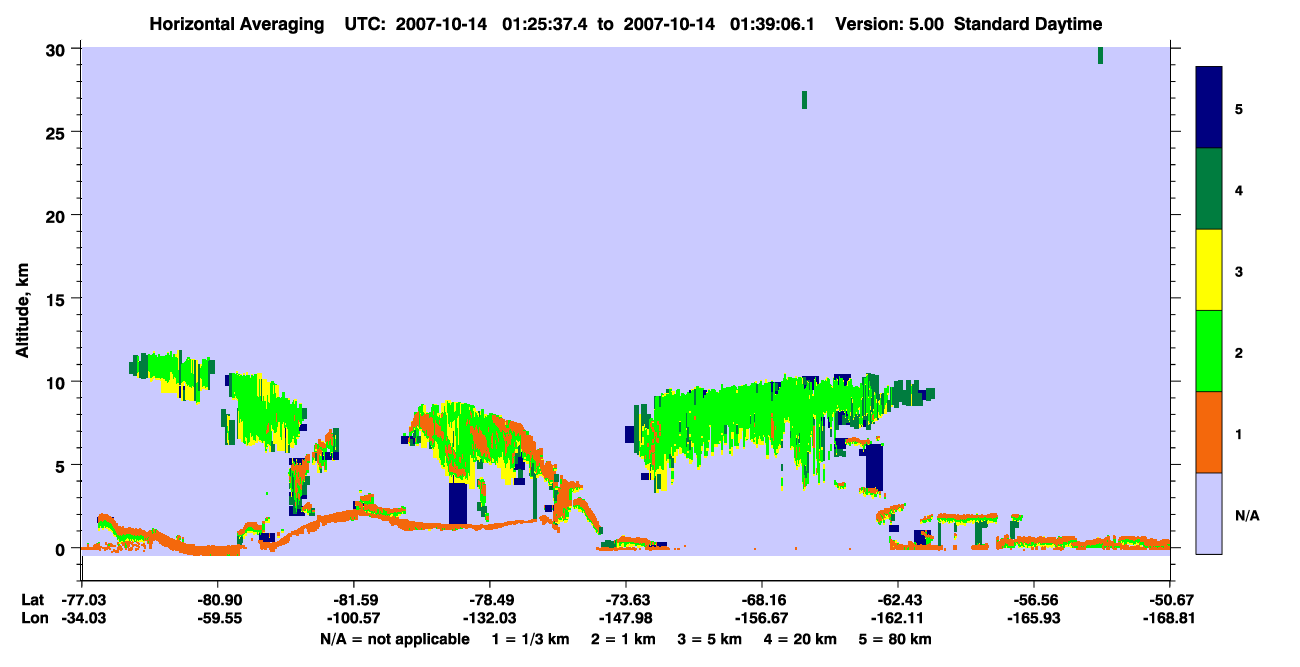
Task: Click 'Version: 5.00' in the title
Action: 890,24
